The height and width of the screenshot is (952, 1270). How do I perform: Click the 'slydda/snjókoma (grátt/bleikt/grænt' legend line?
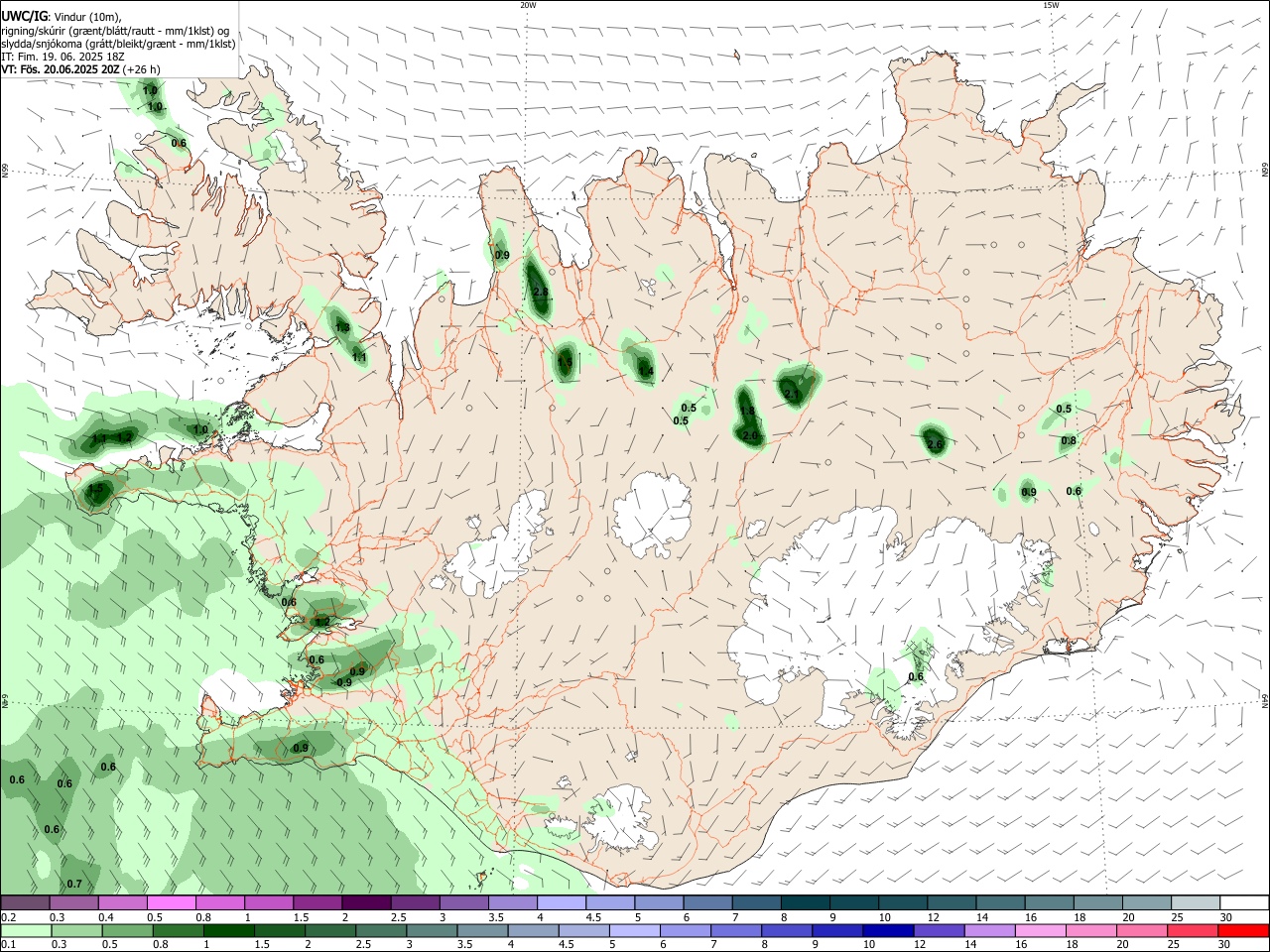(x=118, y=44)
